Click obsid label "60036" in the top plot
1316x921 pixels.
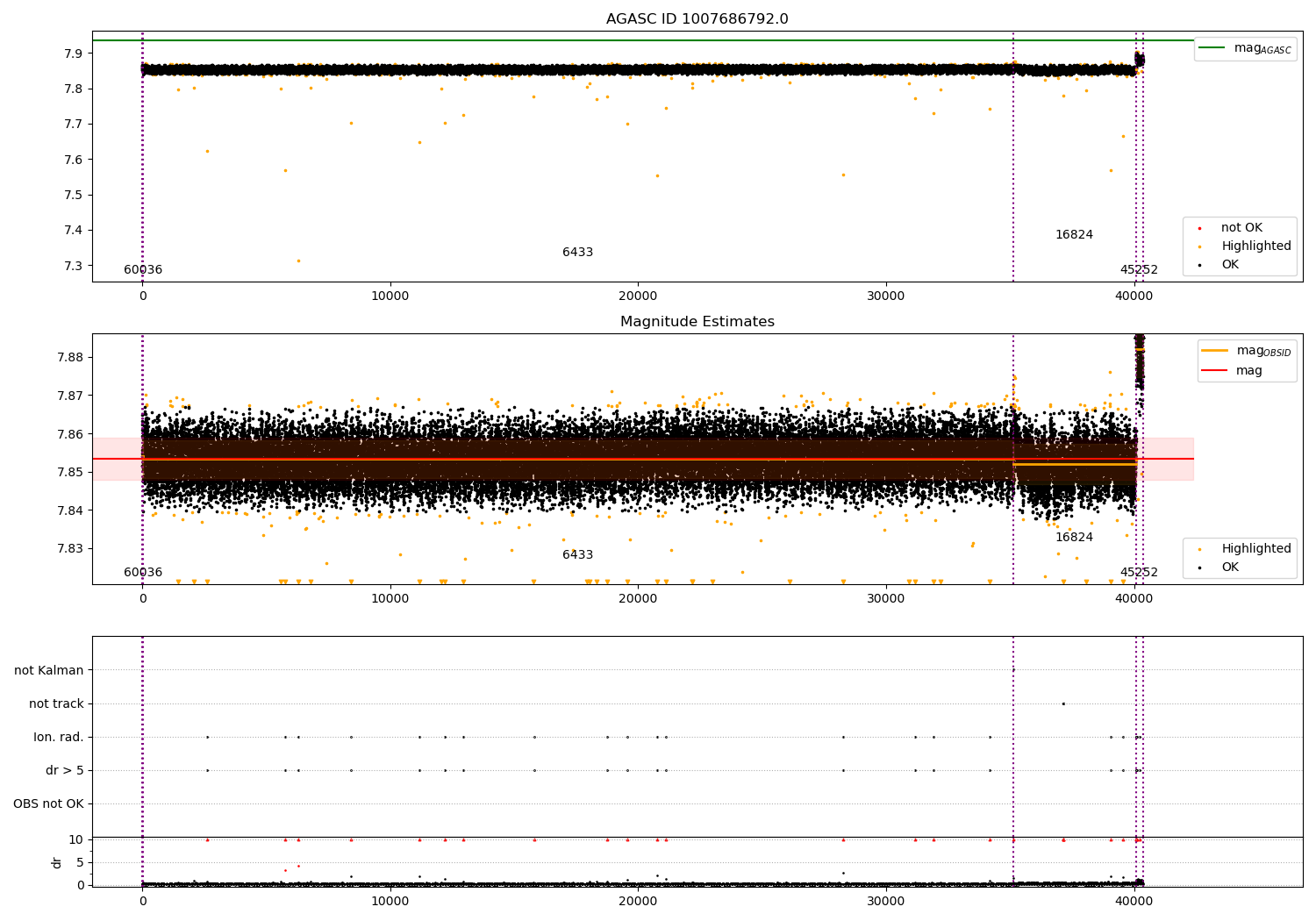[x=143, y=270]
